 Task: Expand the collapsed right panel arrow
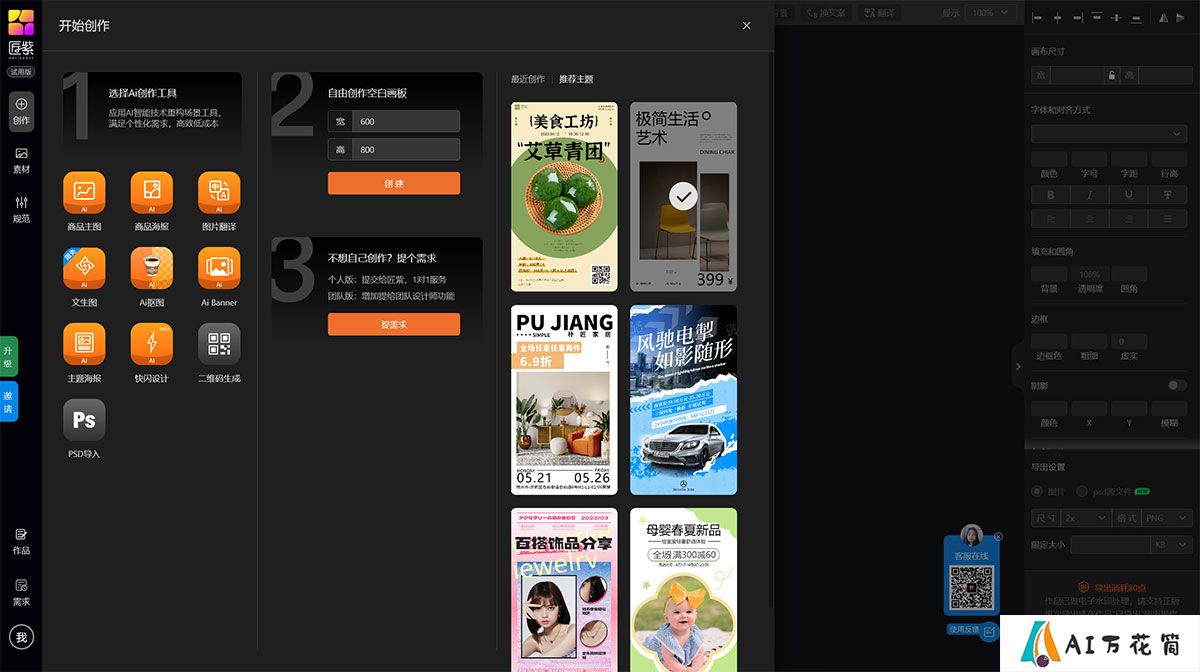[x=1018, y=366]
